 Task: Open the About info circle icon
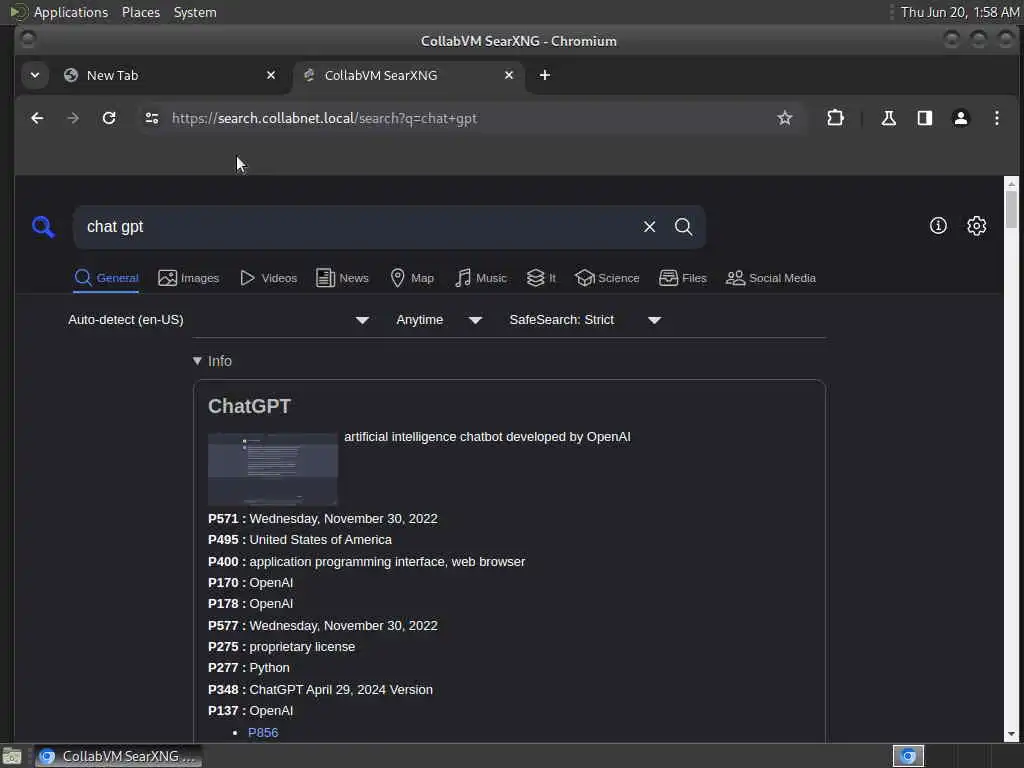tap(938, 226)
